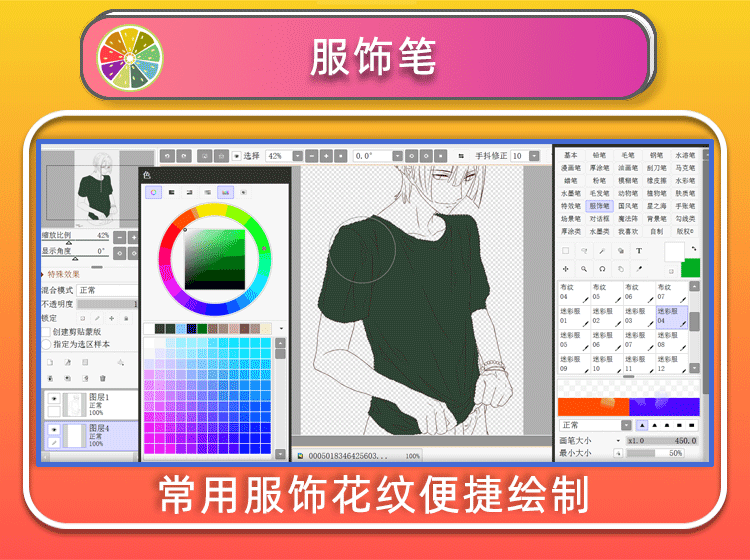
Task: Open the 手抖修正 value dropdown
Action: (x=534, y=156)
